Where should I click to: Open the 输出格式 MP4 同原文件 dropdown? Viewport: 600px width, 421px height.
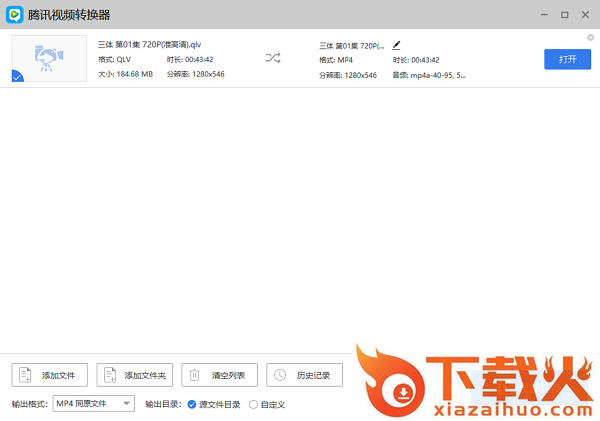[x=94, y=403]
